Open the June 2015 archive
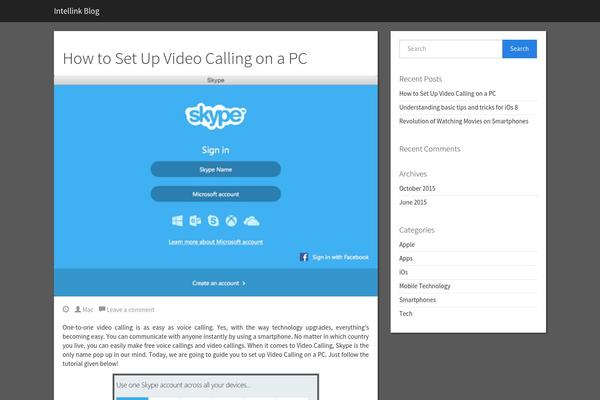 [413, 202]
